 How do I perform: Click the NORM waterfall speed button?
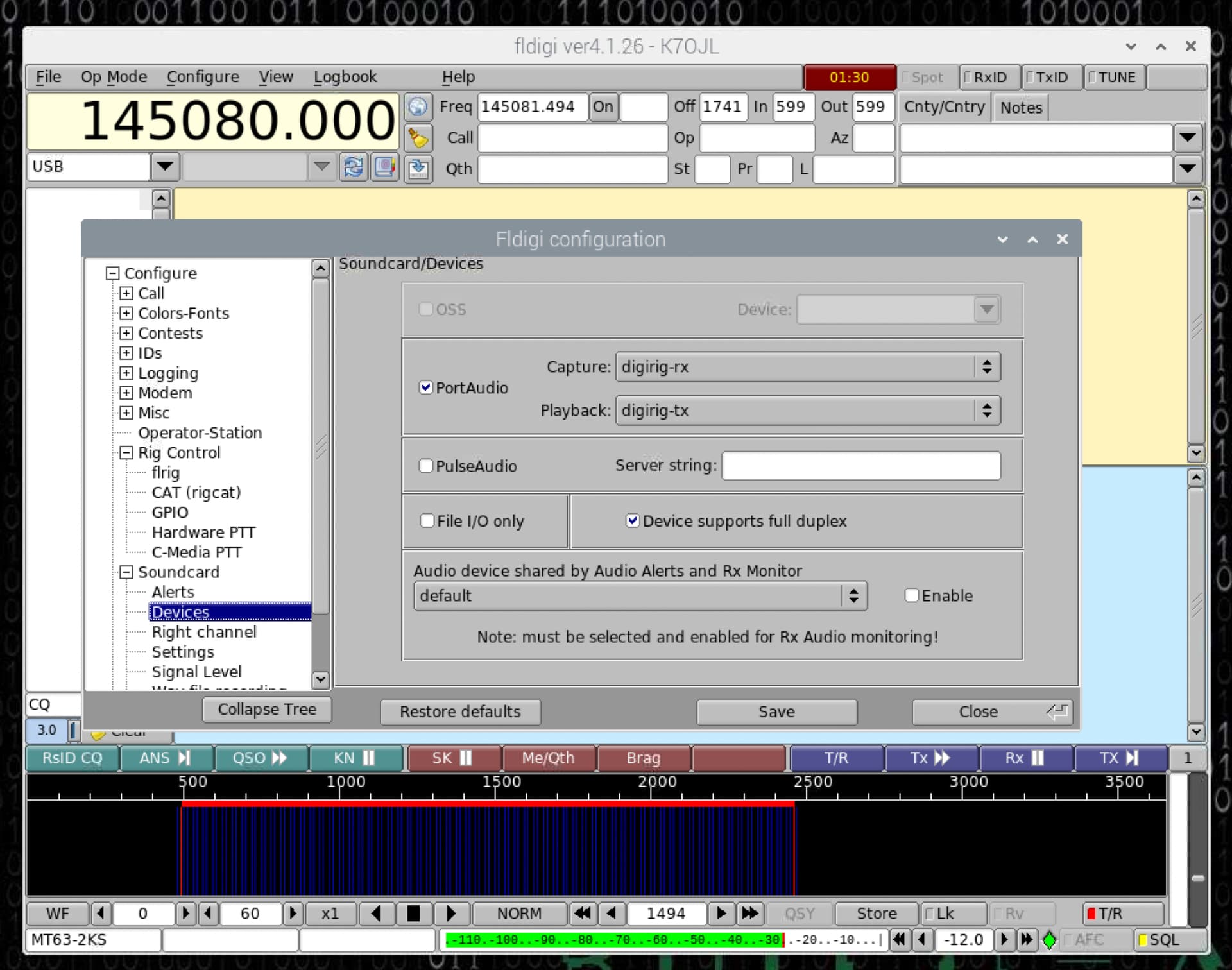pos(520,913)
